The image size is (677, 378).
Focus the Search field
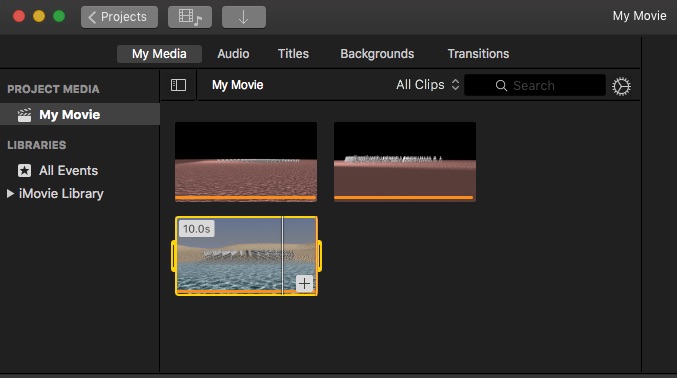click(x=535, y=85)
